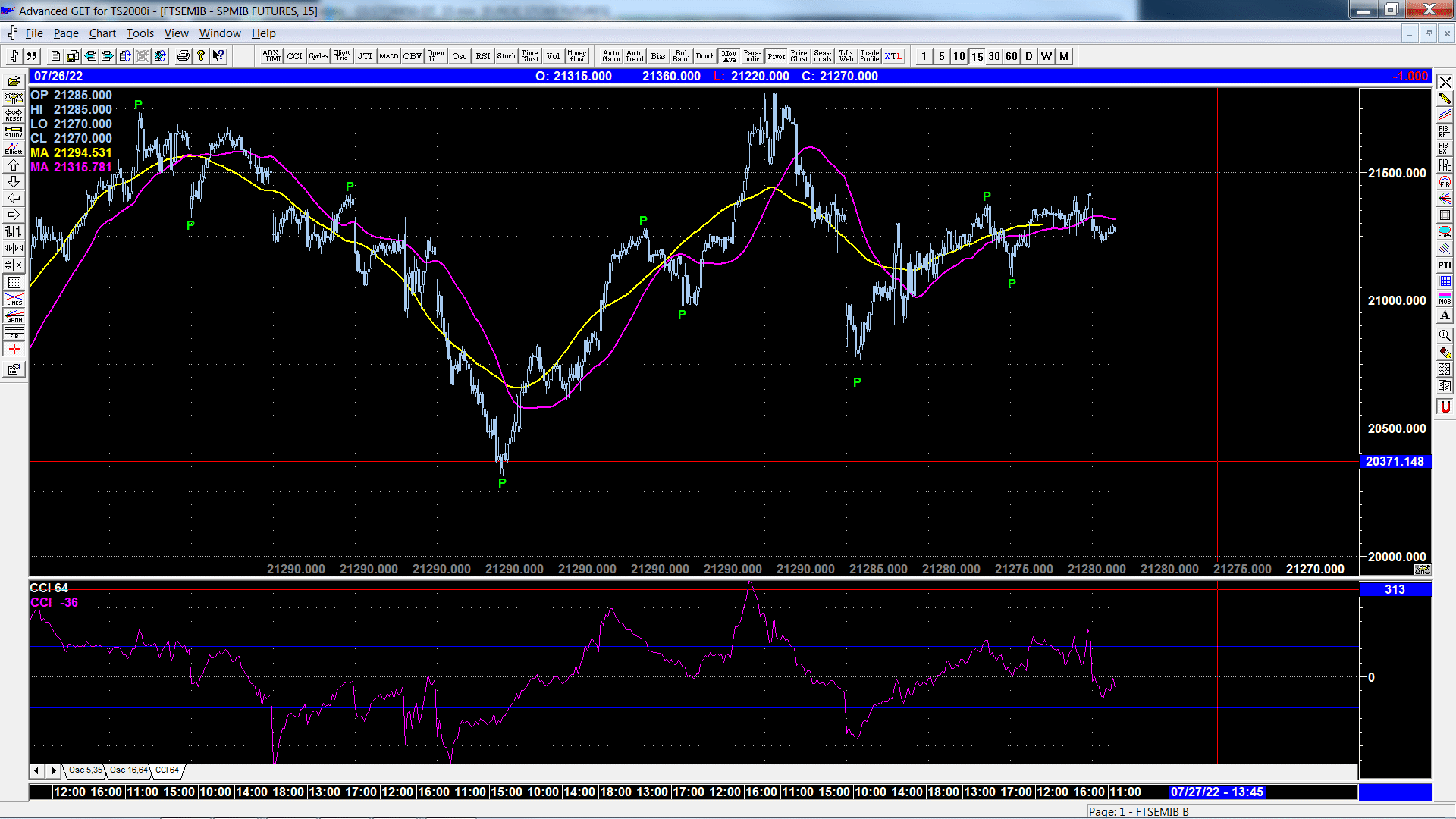The height and width of the screenshot is (819, 1456).
Task: Click the Elliott Trig button
Action: (341, 56)
